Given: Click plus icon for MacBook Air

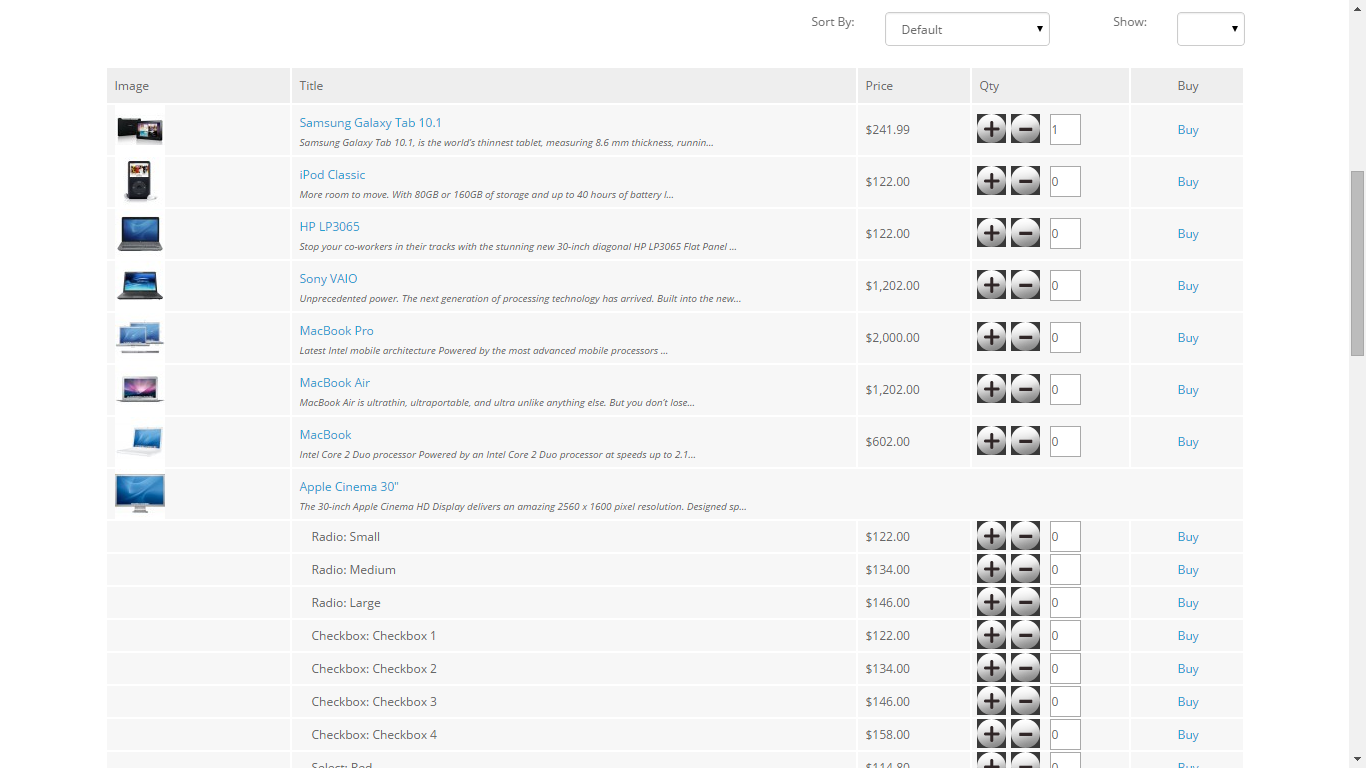Looking at the screenshot, I should coord(991,389).
